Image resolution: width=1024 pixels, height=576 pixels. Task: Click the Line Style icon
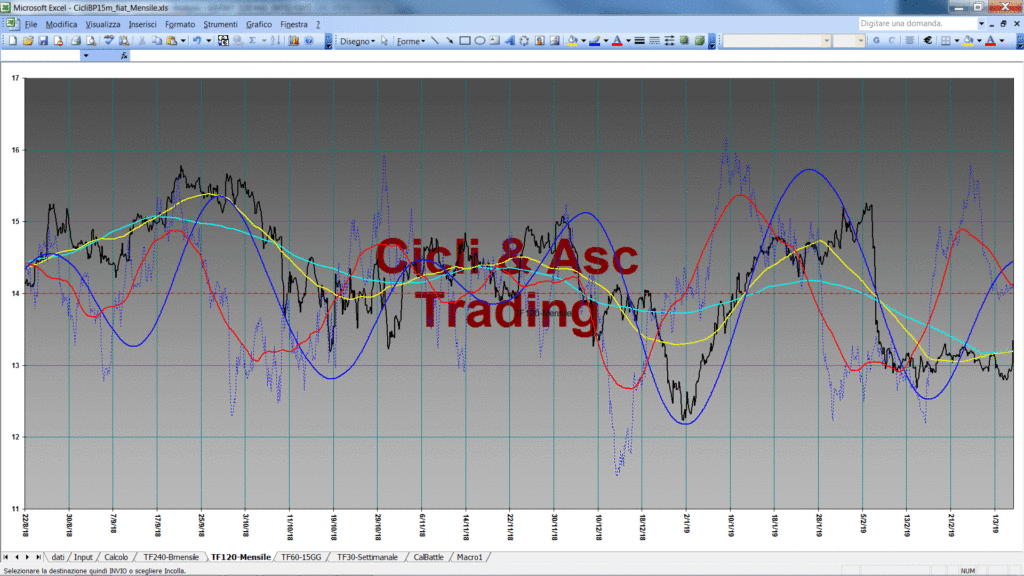point(639,40)
